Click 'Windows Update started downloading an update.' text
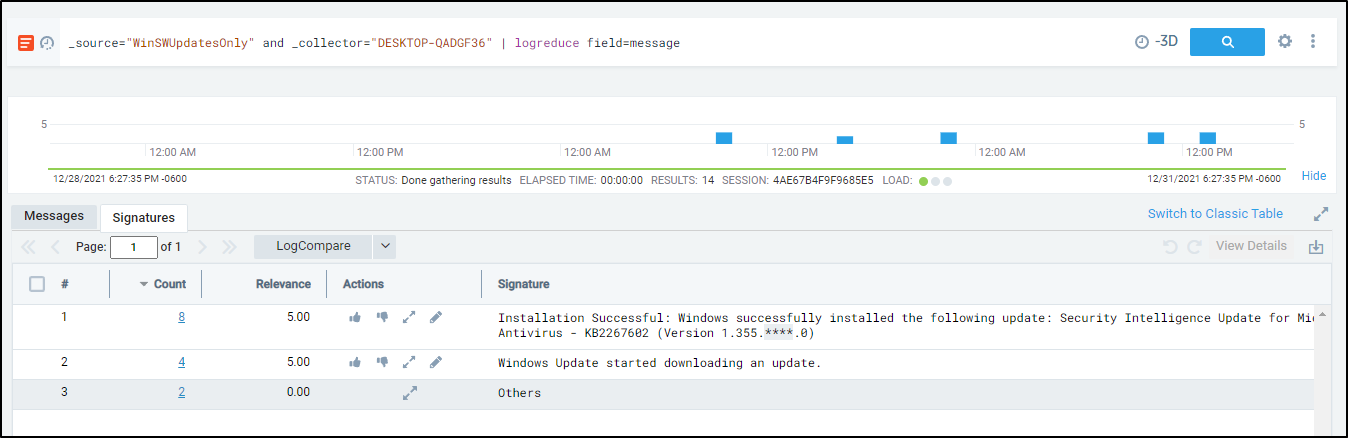This screenshot has width=1348, height=438. tap(659, 363)
